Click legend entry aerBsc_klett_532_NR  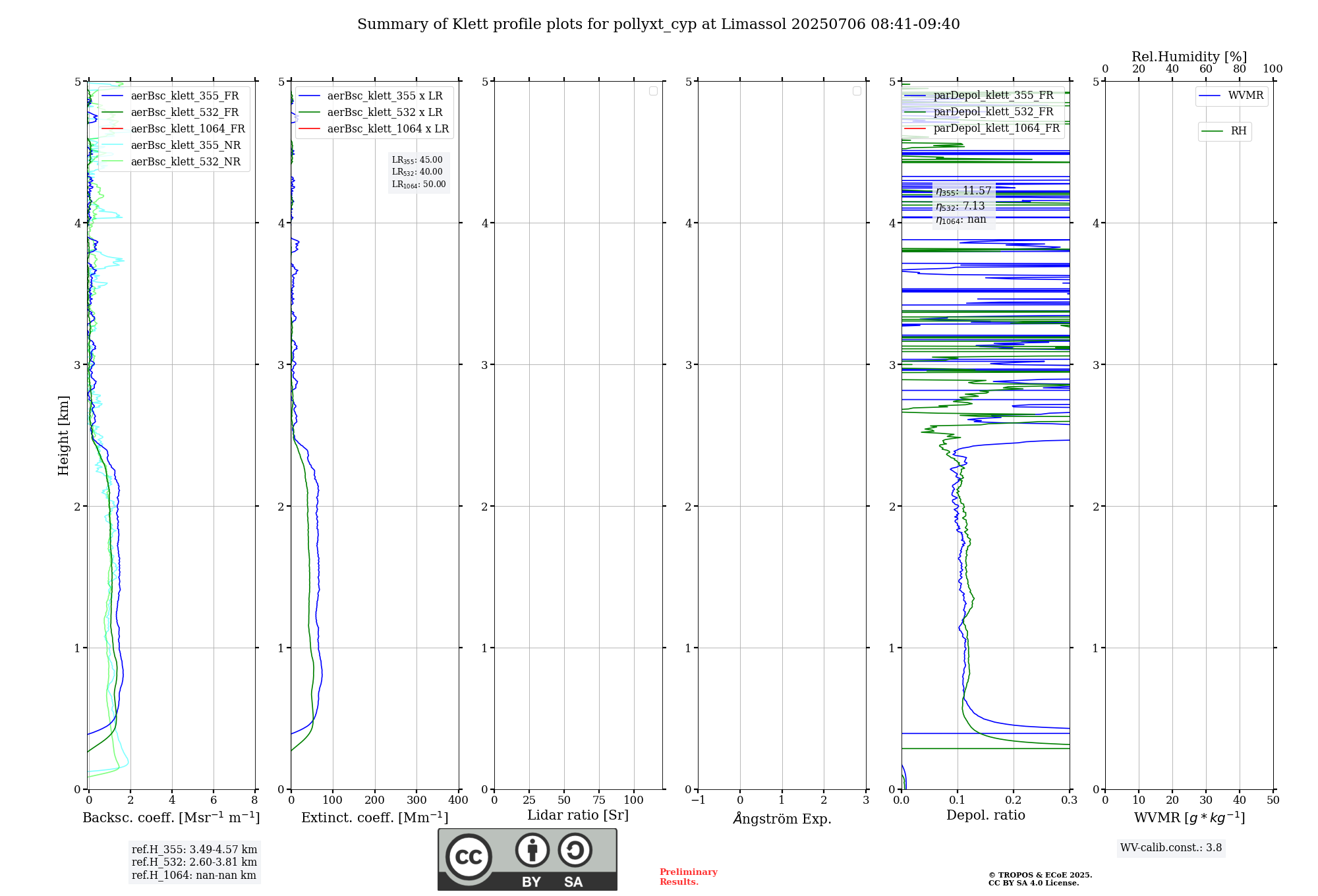coord(173,162)
